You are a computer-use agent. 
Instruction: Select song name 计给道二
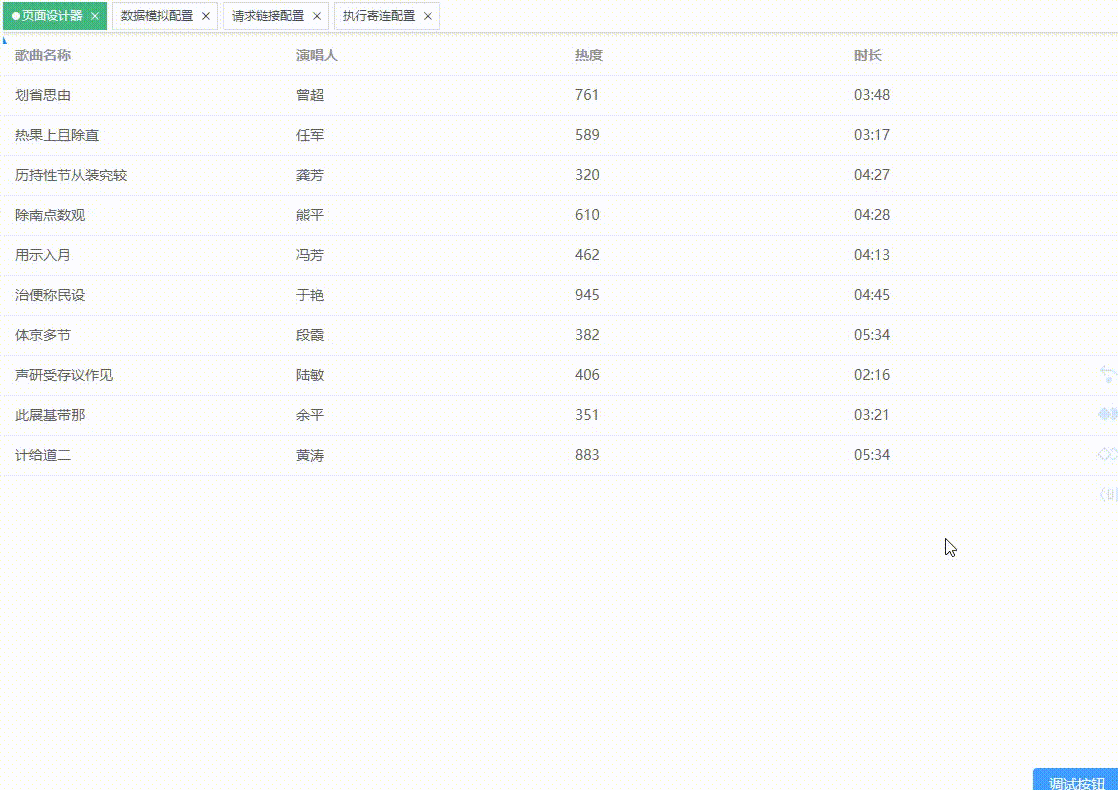43,455
